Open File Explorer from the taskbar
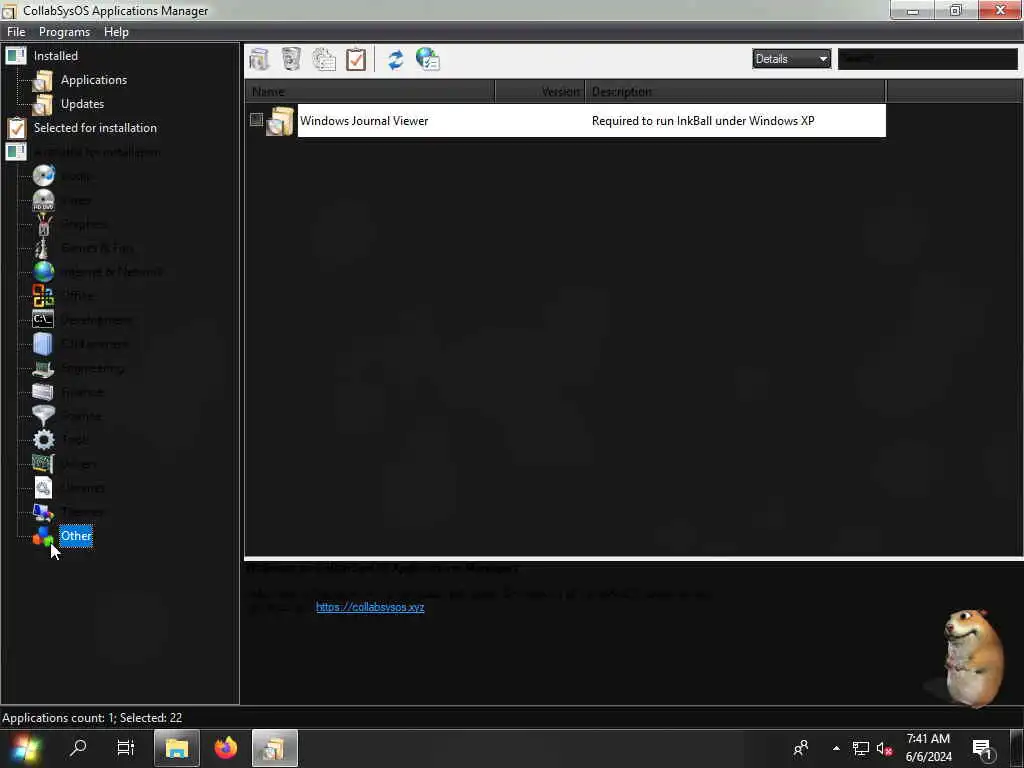Screen dimensions: 1024x768 click(x=176, y=748)
